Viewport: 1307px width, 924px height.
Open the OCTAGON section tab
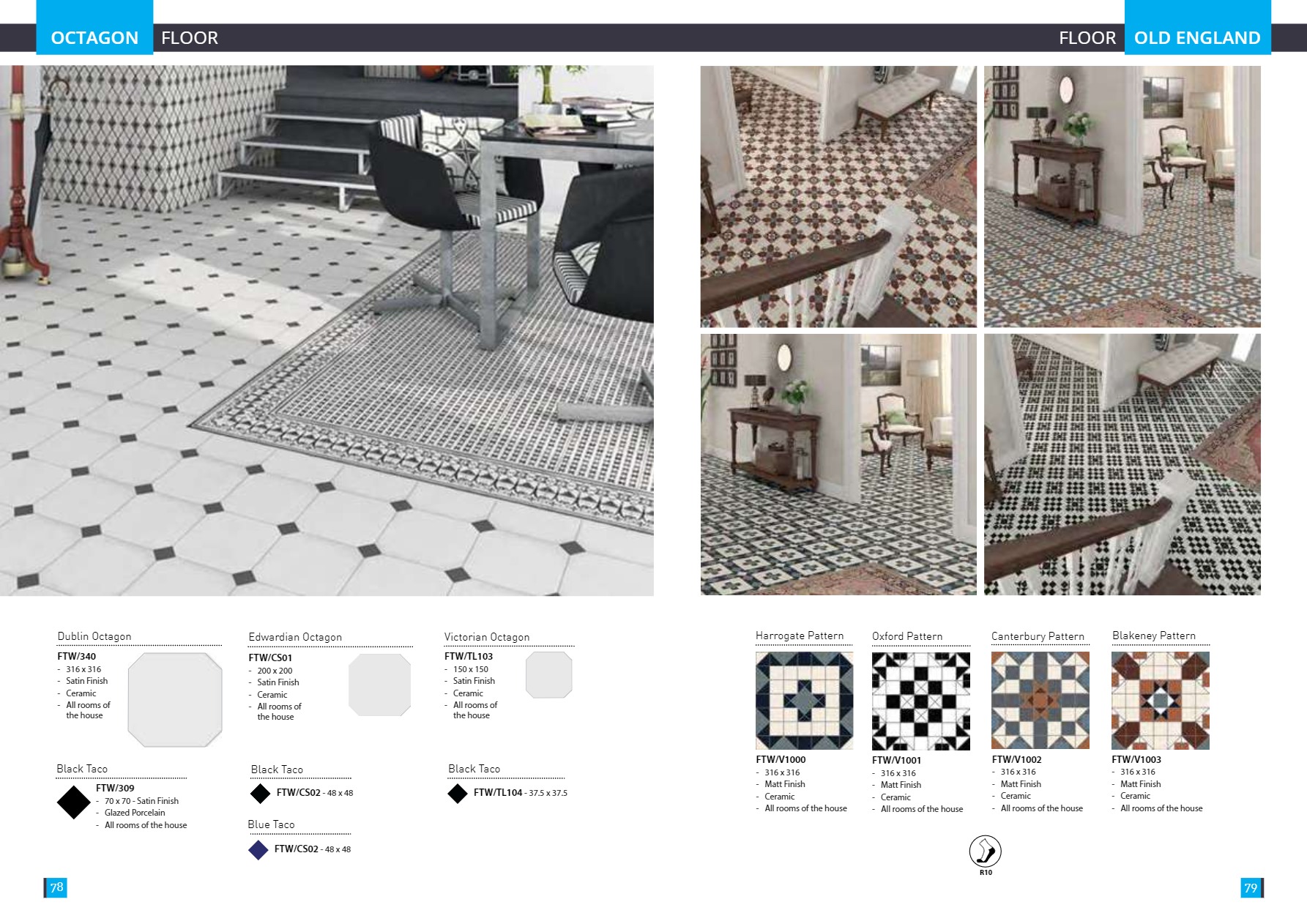[94, 37]
